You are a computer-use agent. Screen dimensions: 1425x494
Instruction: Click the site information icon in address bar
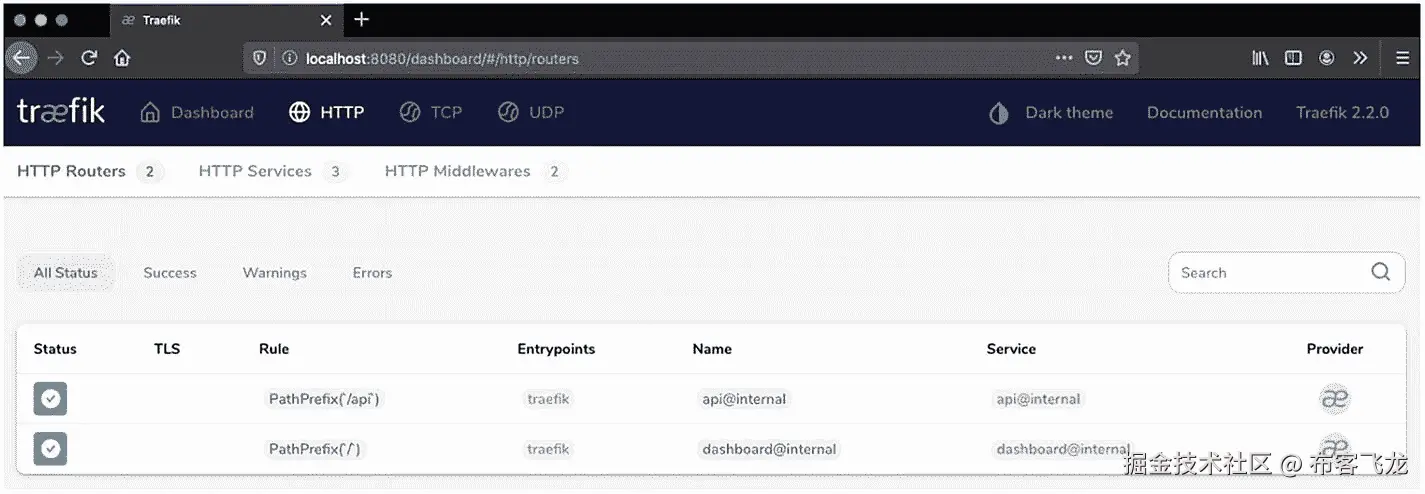coord(289,58)
